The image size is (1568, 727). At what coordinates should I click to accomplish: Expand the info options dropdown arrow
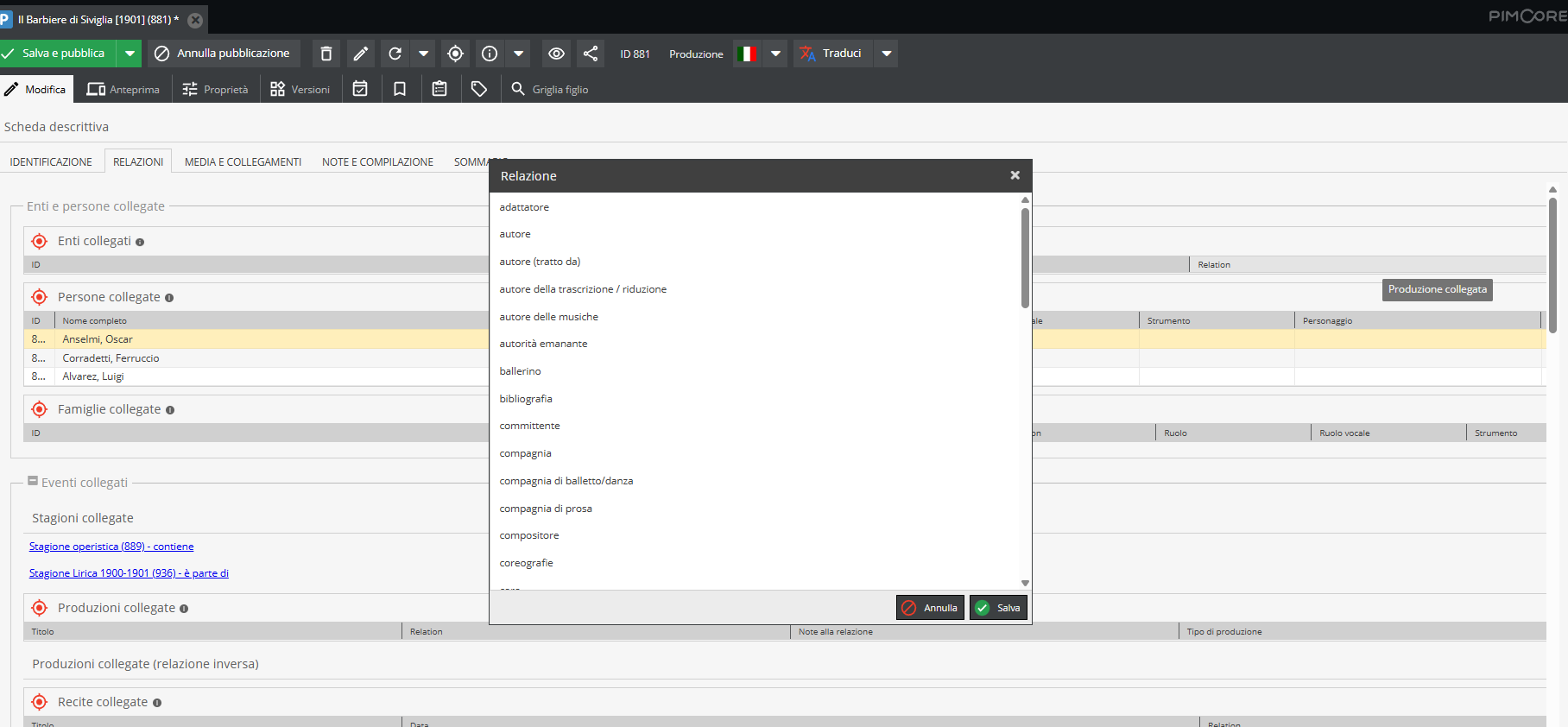(x=518, y=54)
